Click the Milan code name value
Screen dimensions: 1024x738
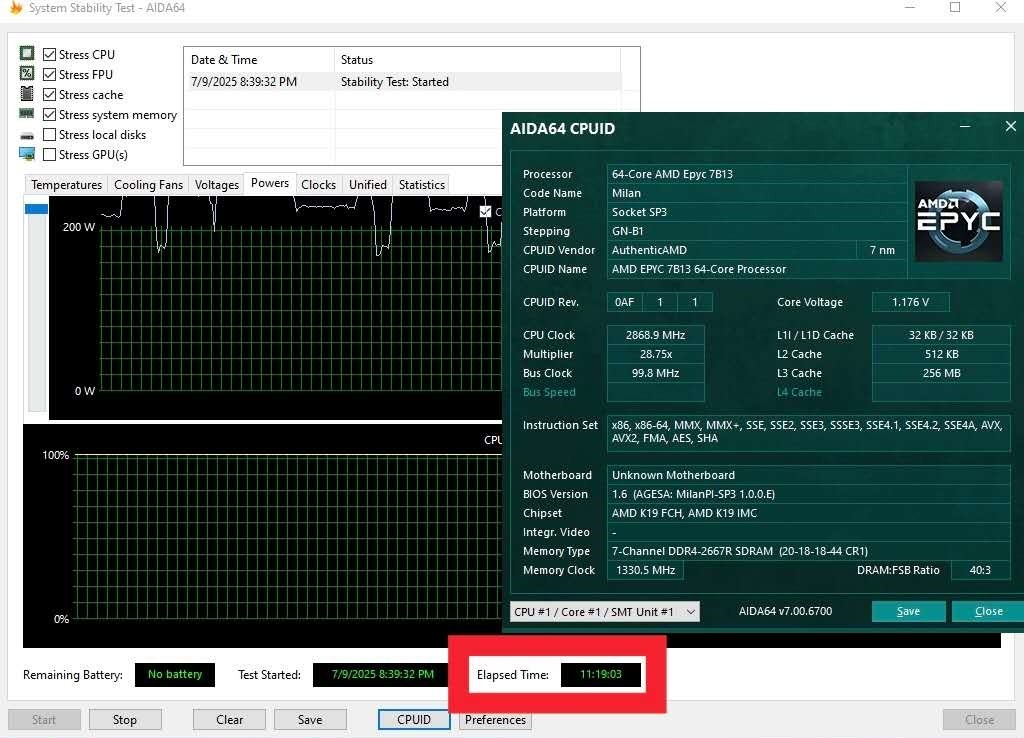(756, 193)
